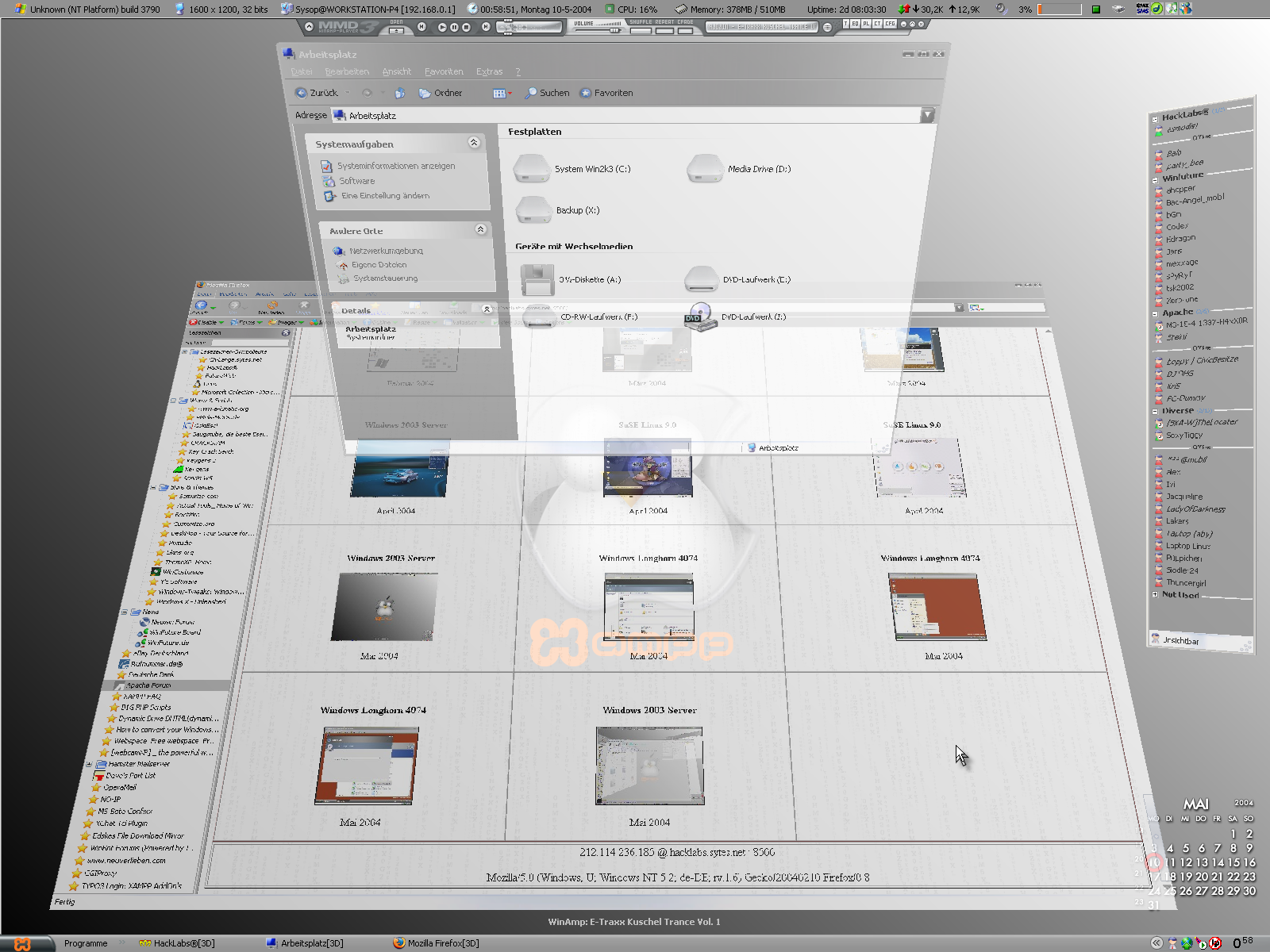Open the Ansicht menu

coord(396,71)
